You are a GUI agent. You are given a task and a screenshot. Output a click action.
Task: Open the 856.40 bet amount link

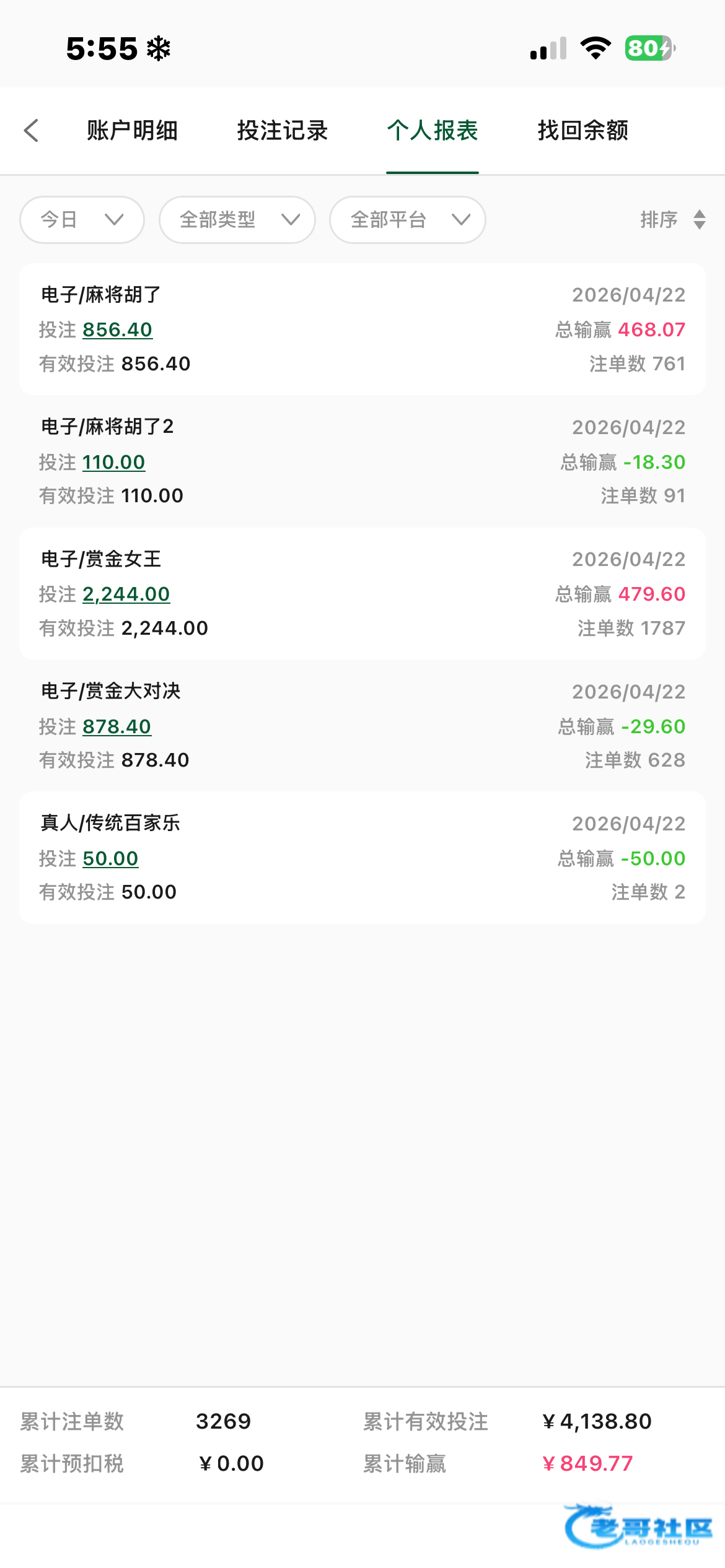click(x=118, y=330)
